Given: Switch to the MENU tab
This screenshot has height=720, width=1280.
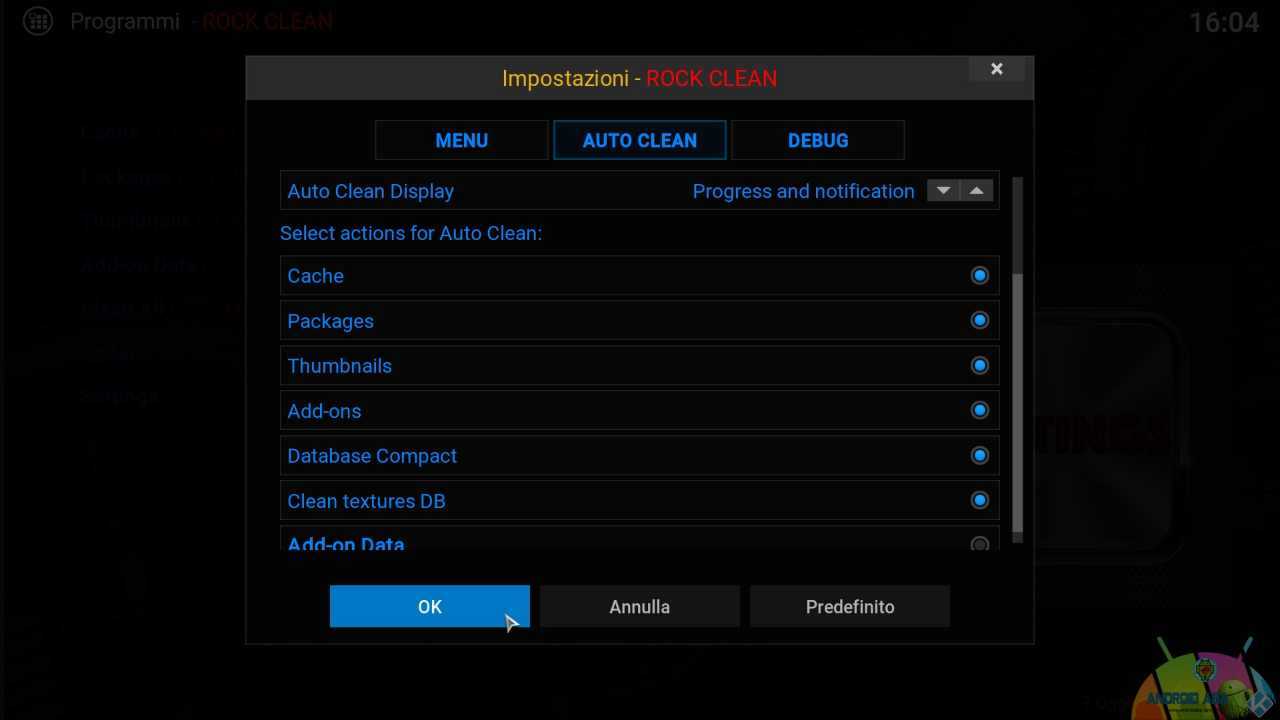Looking at the screenshot, I should click(x=461, y=140).
